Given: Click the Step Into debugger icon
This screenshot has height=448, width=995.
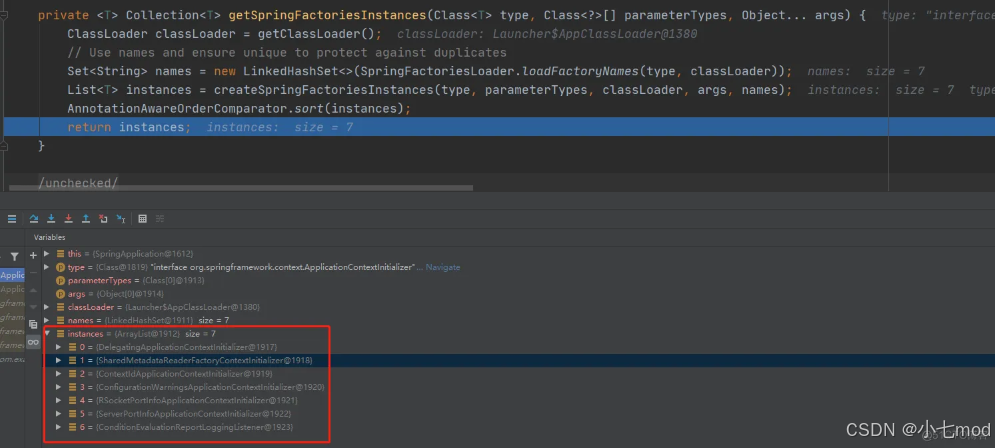Looking at the screenshot, I should pos(51,218).
